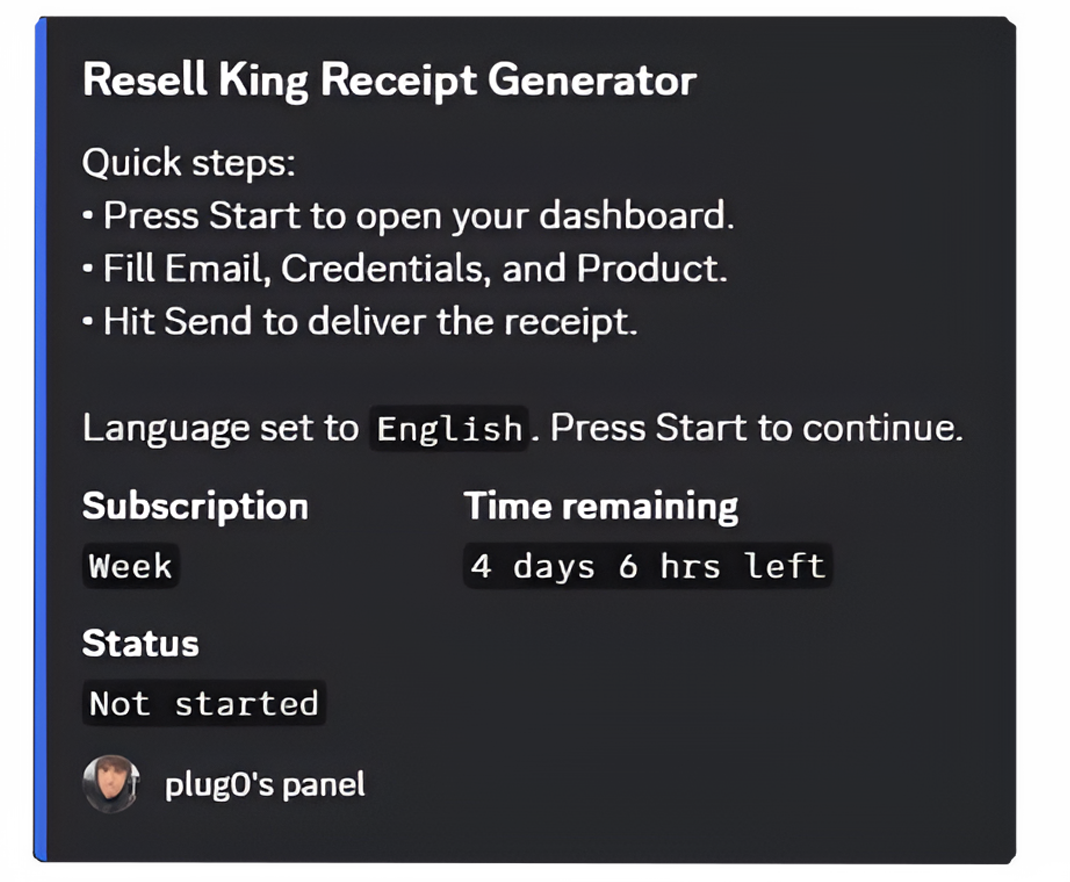Click the "Press Start to continue." text
This screenshot has height=882, width=1070.
coord(757,428)
